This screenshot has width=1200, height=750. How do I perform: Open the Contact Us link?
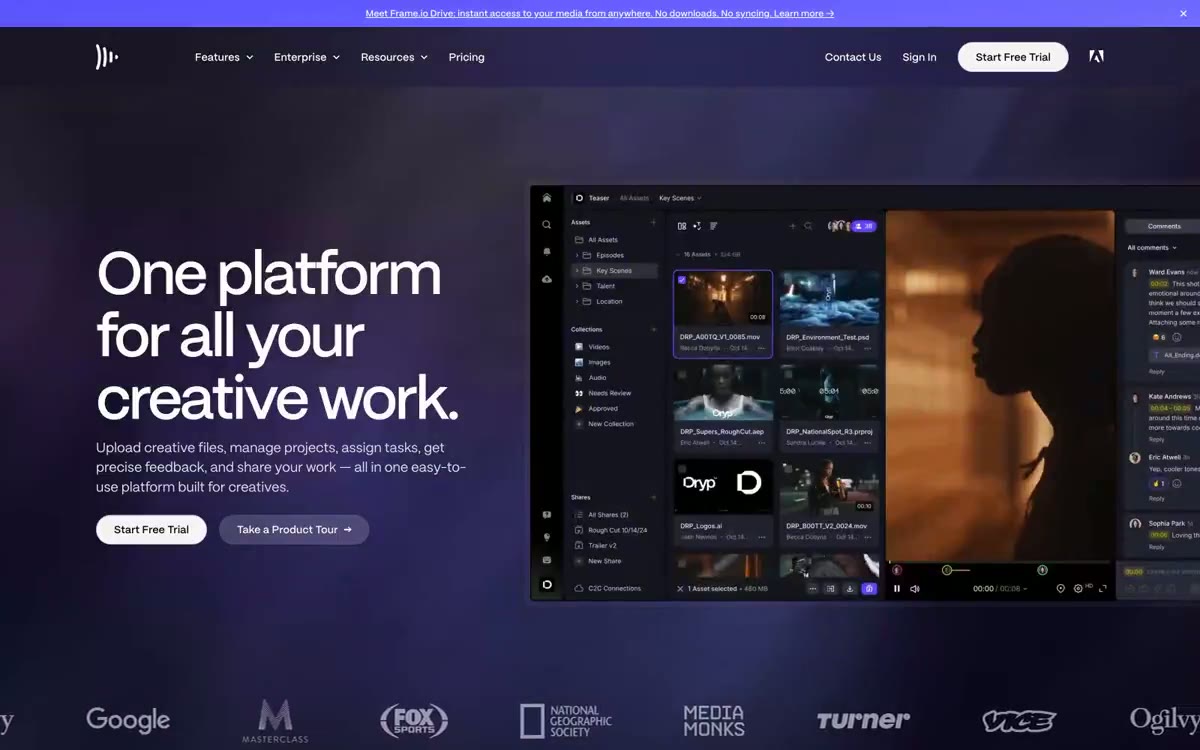[853, 57]
